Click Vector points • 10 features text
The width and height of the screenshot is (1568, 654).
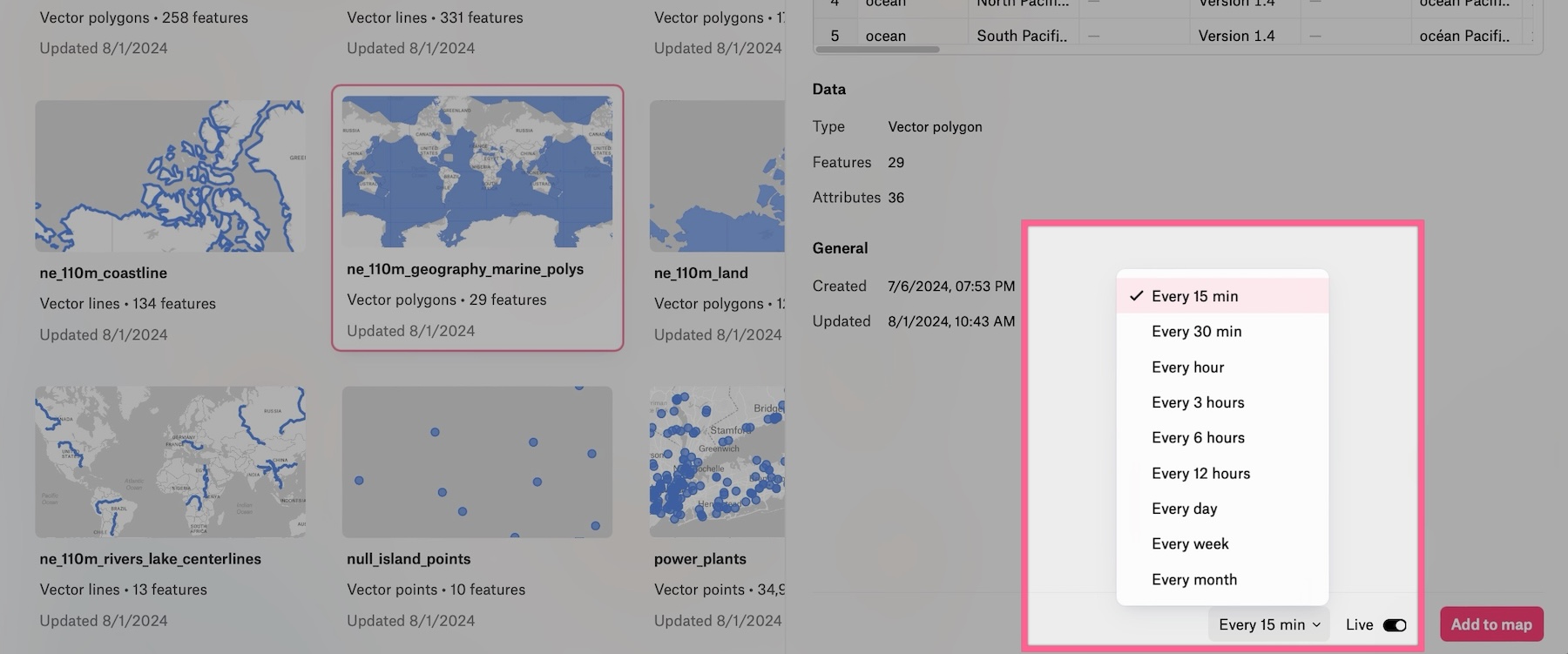(x=436, y=590)
